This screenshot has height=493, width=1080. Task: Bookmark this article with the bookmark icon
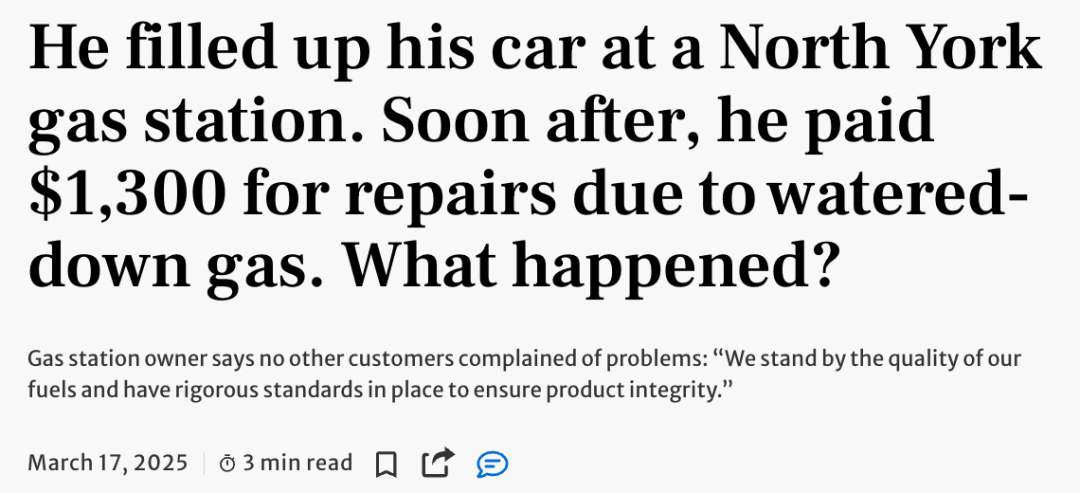click(x=386, y=464)
